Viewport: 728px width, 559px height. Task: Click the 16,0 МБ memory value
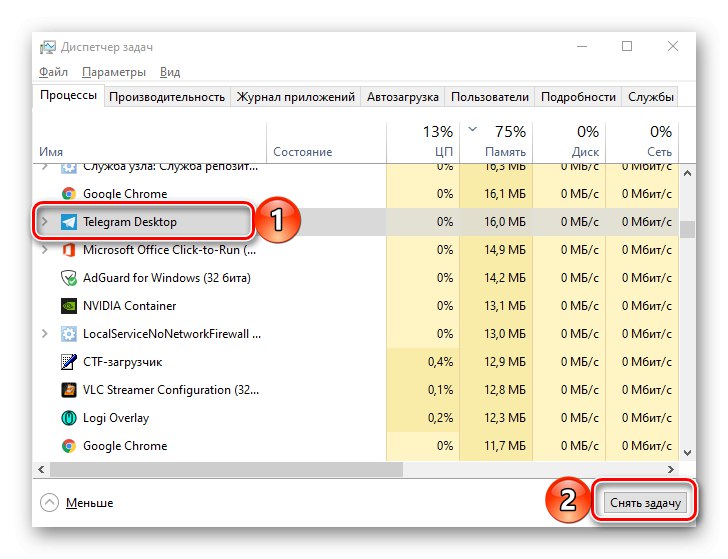click(505, 222)
